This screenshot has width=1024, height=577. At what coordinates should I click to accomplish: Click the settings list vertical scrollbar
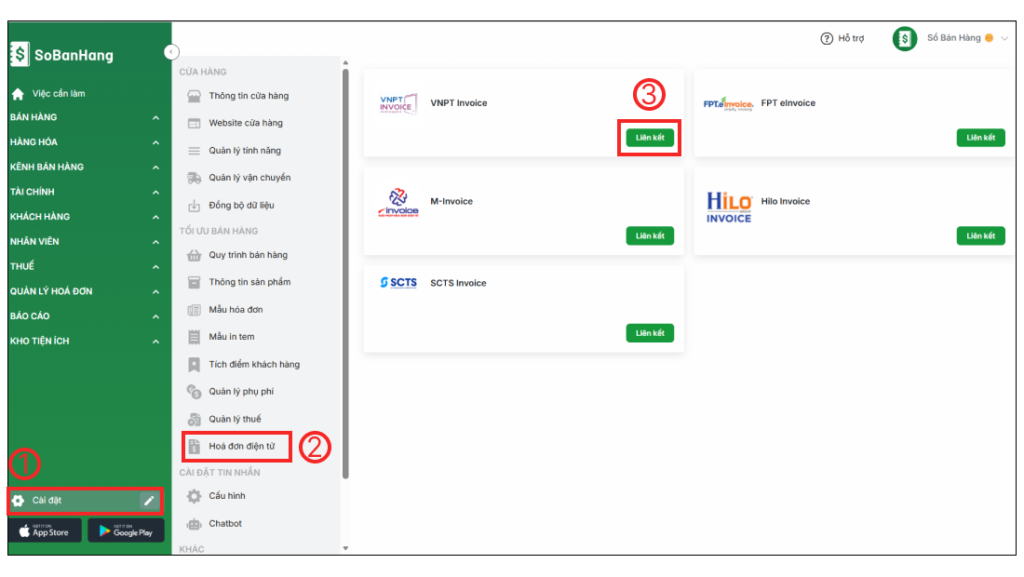346,270
